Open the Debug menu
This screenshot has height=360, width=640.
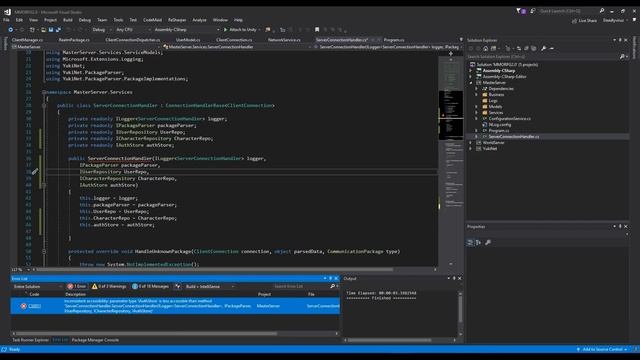84,20
